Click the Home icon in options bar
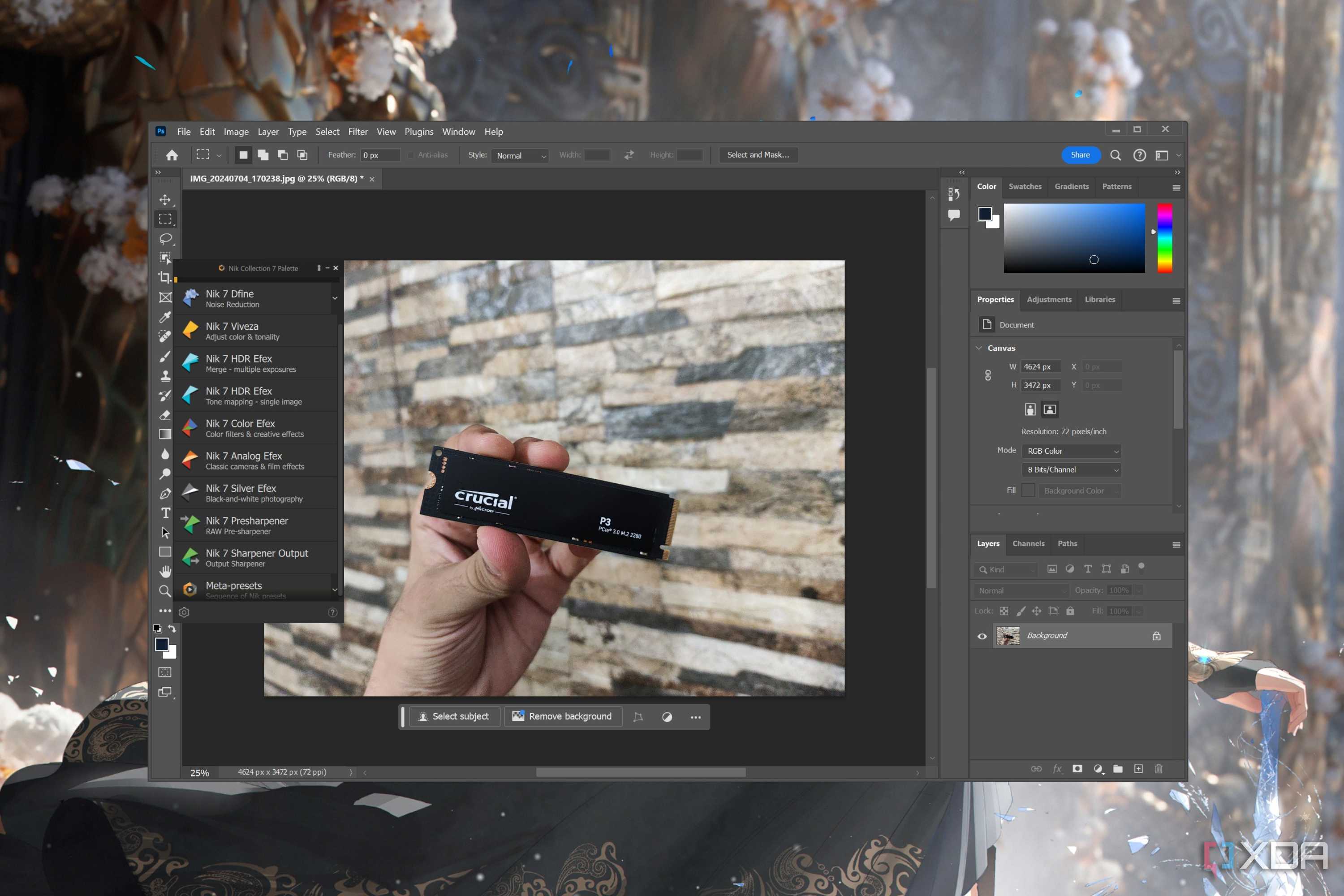Image resolution: width=1344 pixels, height=896 pixels. click(x=172, y=155)
